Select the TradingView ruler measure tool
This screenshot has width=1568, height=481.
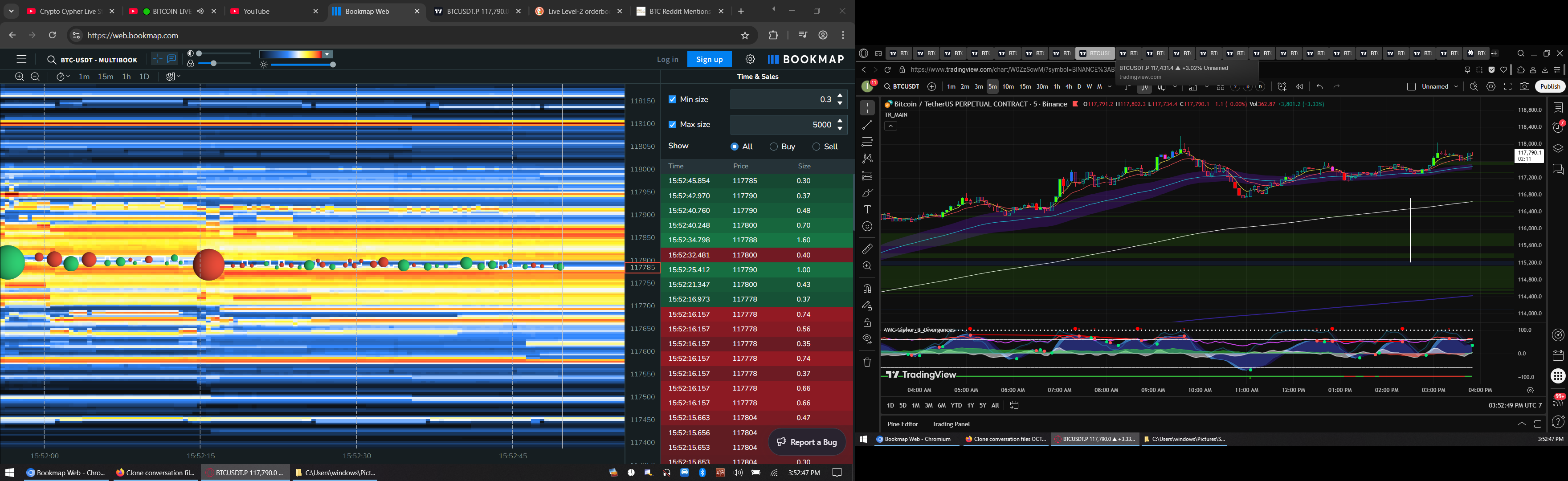[x=867, y=249]
